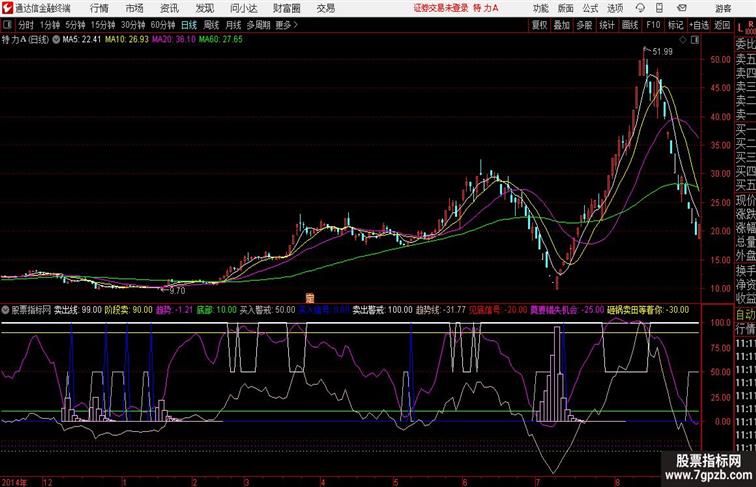The height and width of the screenshot is (487, 756).
Task: Open the 多周期 multi-period view
Action: [258, 25]
